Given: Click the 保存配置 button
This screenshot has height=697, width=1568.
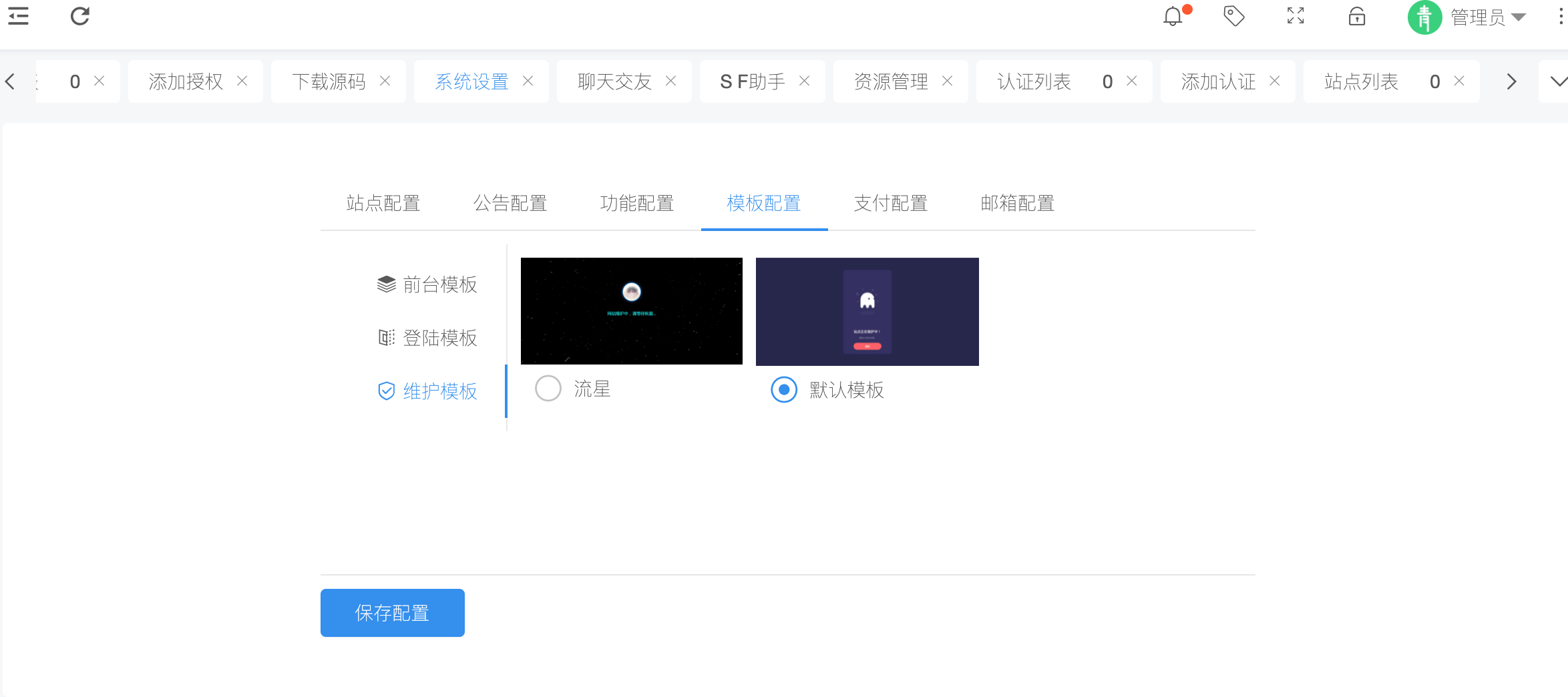Looking at the screenshot, I should click(x=393, y=613).
